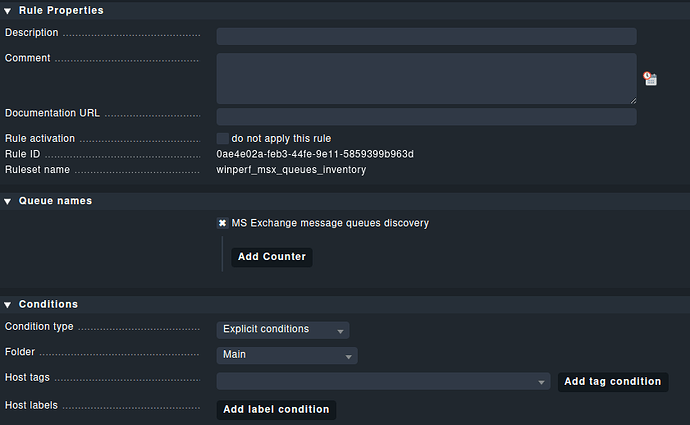
Task: Collapse the Conditions section triangle
Action: pos(8,304)
